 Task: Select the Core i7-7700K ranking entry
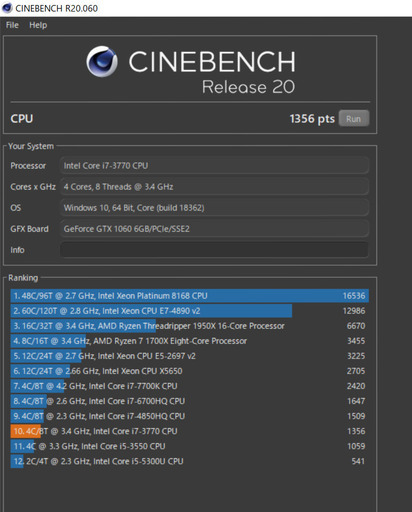189,386
